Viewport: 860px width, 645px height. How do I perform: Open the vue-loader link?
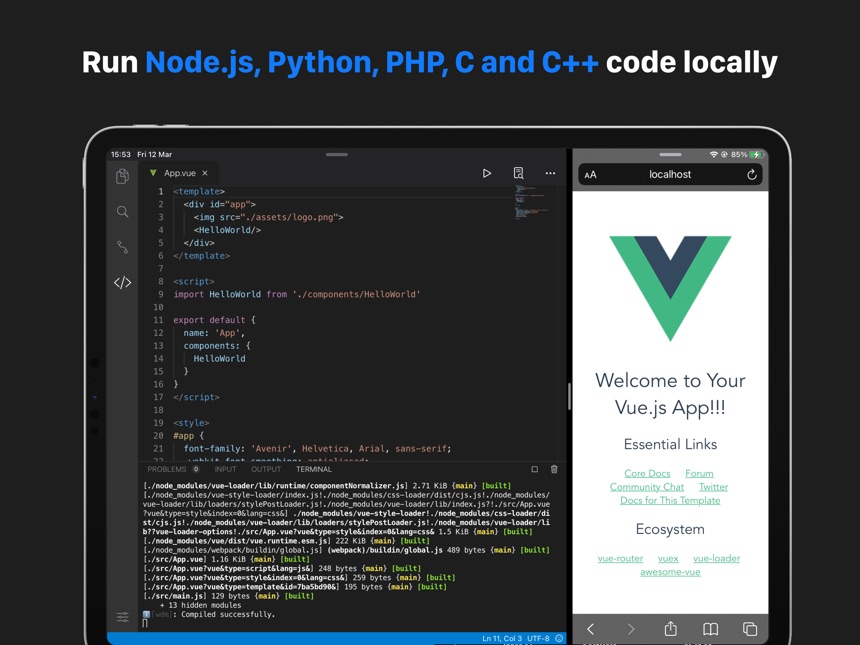coord(716,558)
